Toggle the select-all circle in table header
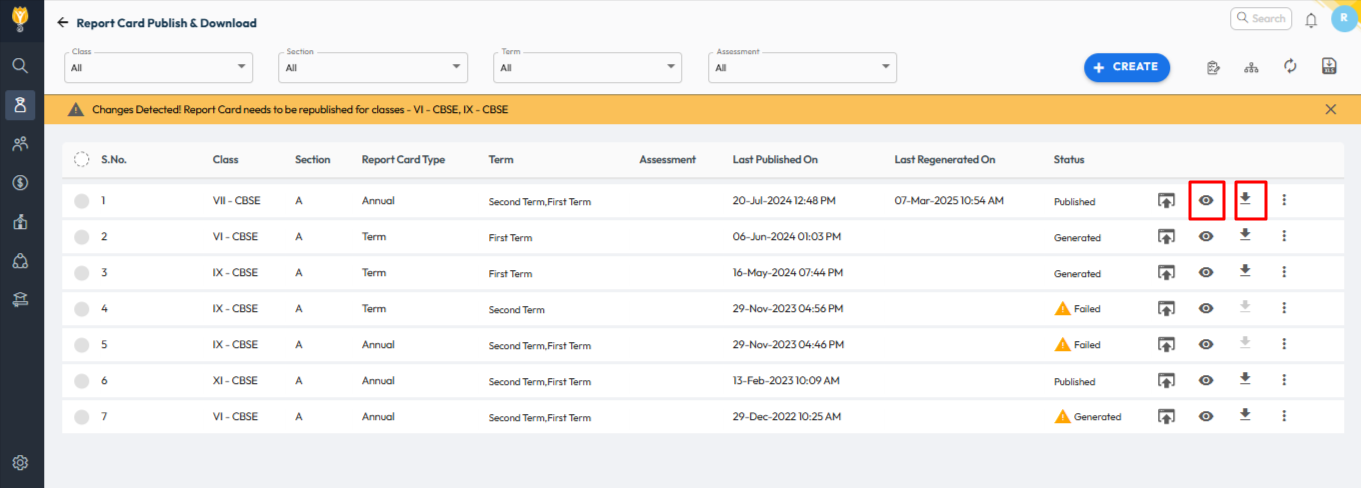 pos(82,160)
